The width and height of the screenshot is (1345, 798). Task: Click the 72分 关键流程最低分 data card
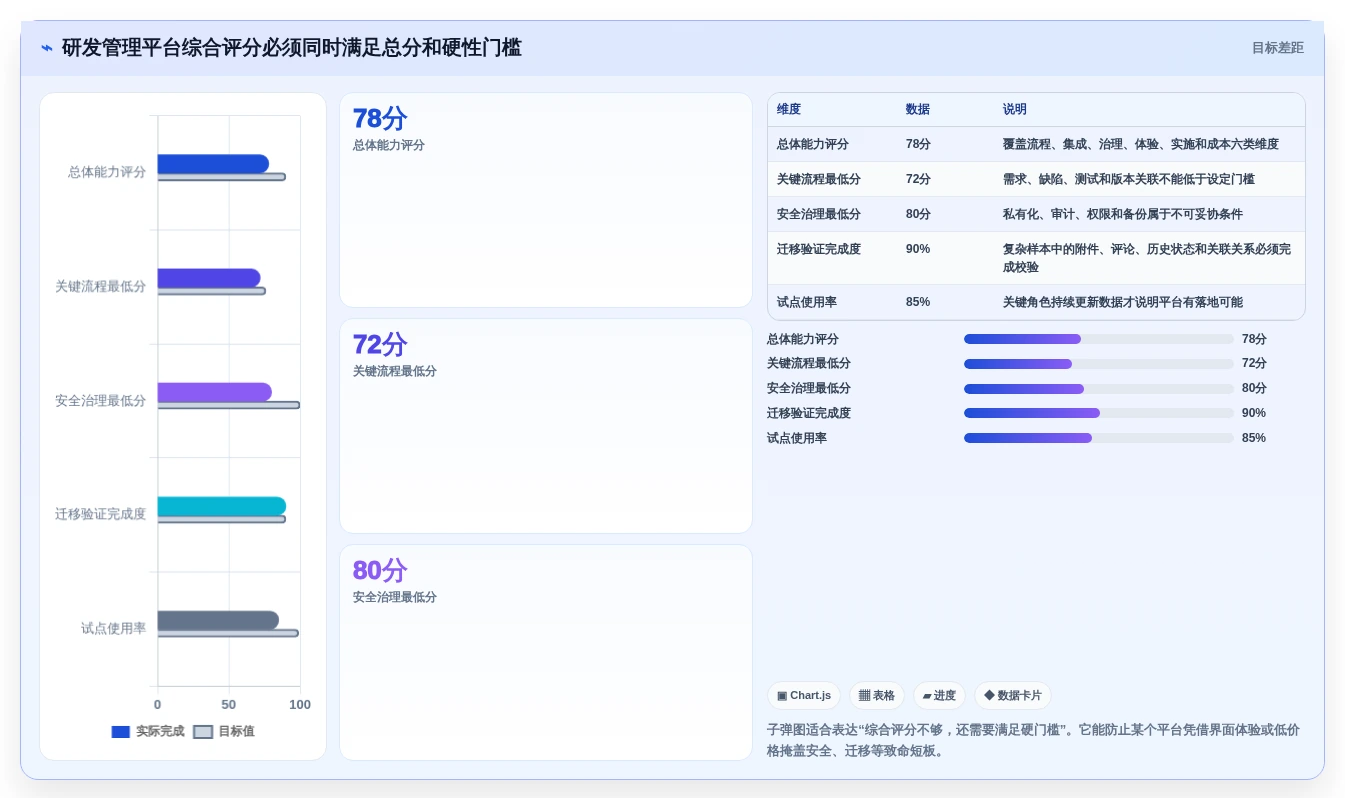546,426
